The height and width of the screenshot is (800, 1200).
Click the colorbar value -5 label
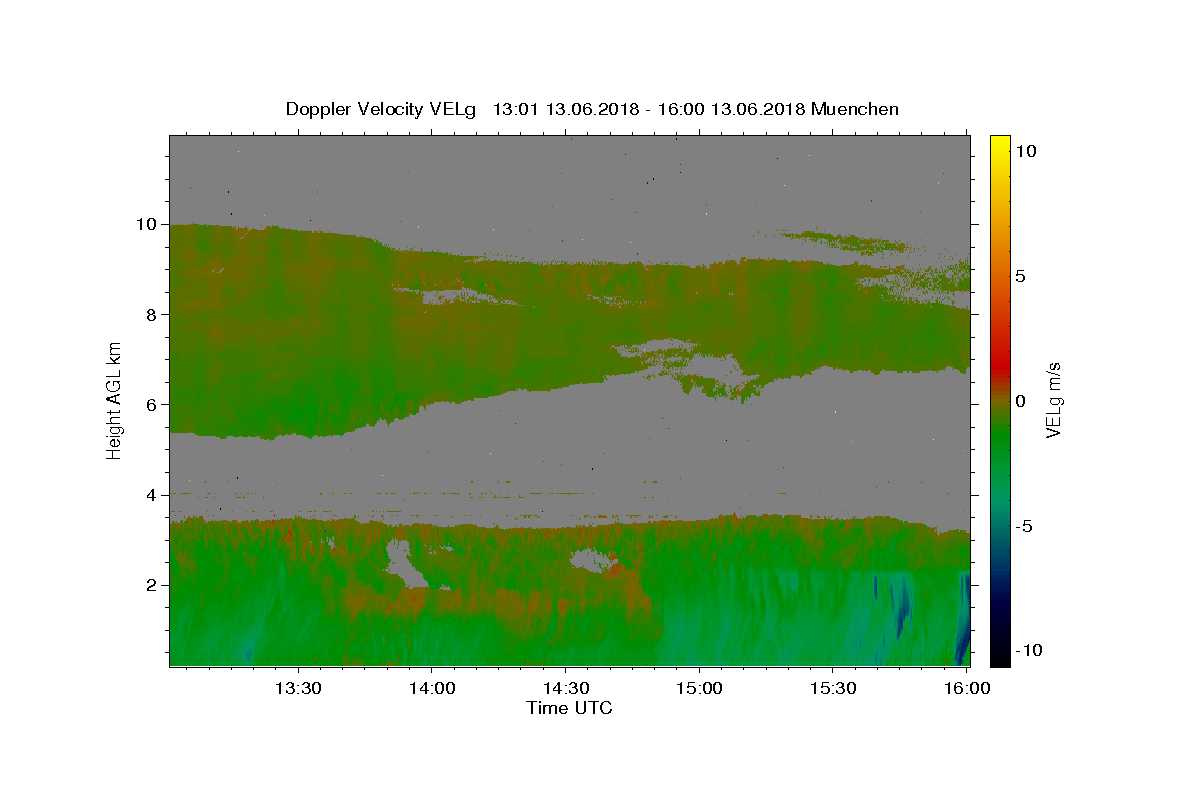1023,526
